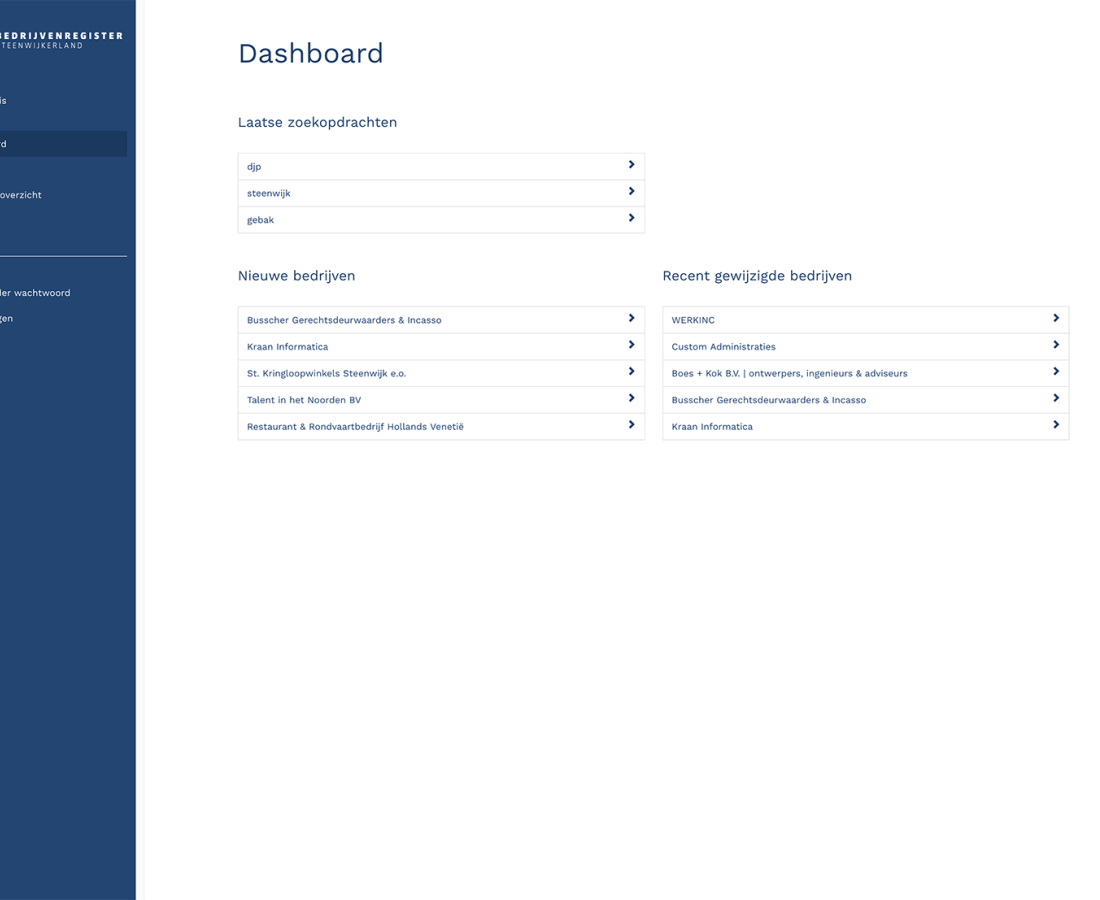
Task: Open the sidebar item ending in 'overzicht'
Action: pyautogui.click(x=21, y=195)
